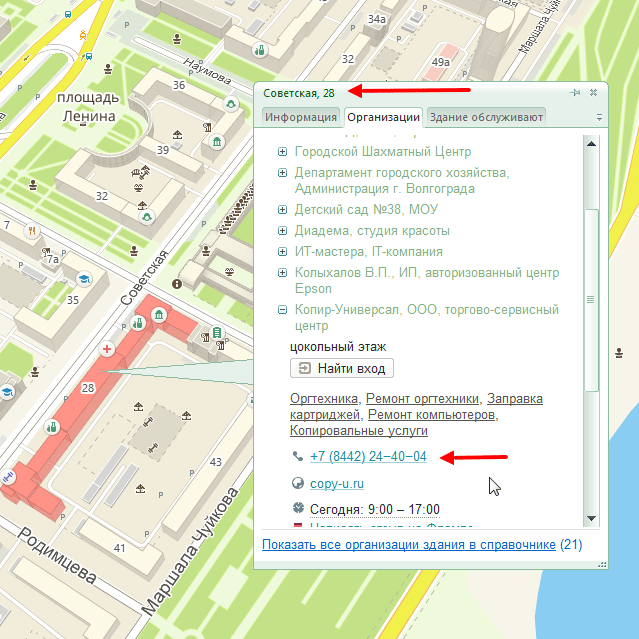Click the globe icon beside copy-u.ru
The width and height of the screenshot is (639, 639).
coord(297,484)
